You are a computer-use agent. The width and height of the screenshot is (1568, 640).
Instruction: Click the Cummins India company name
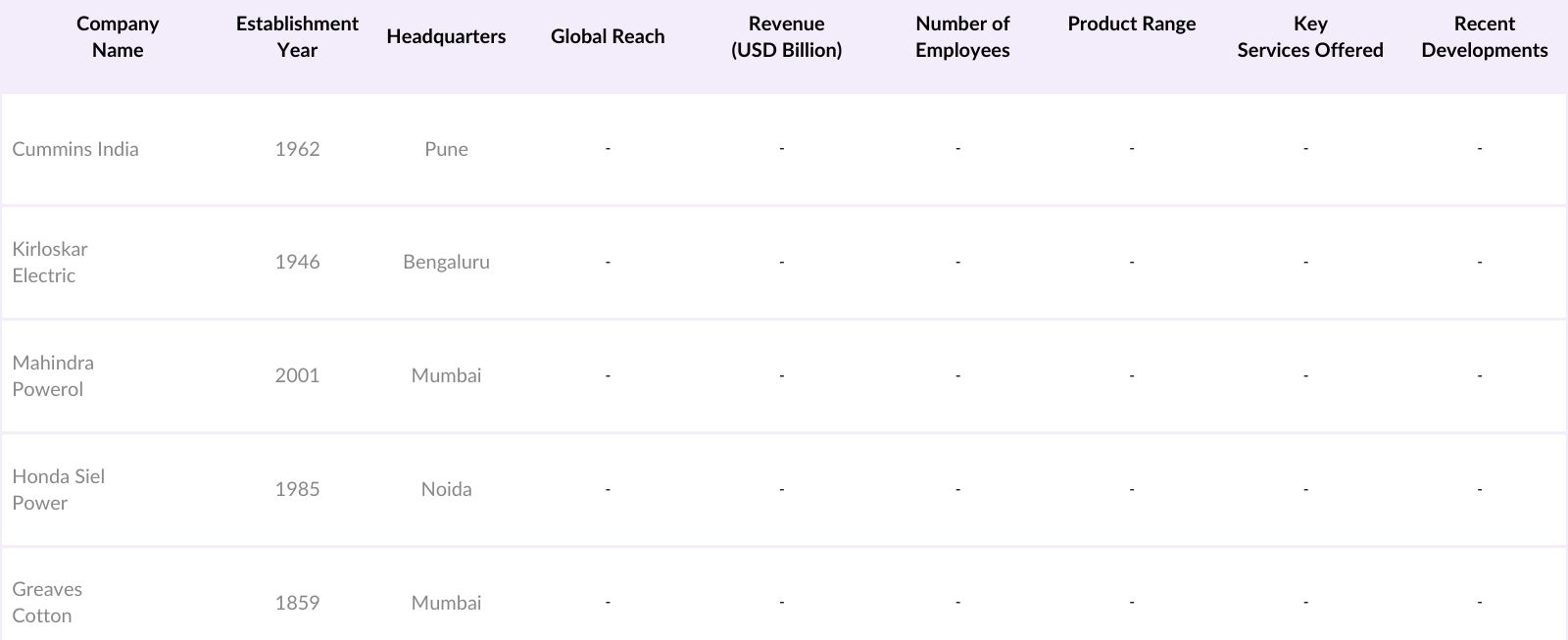point(75,149)
